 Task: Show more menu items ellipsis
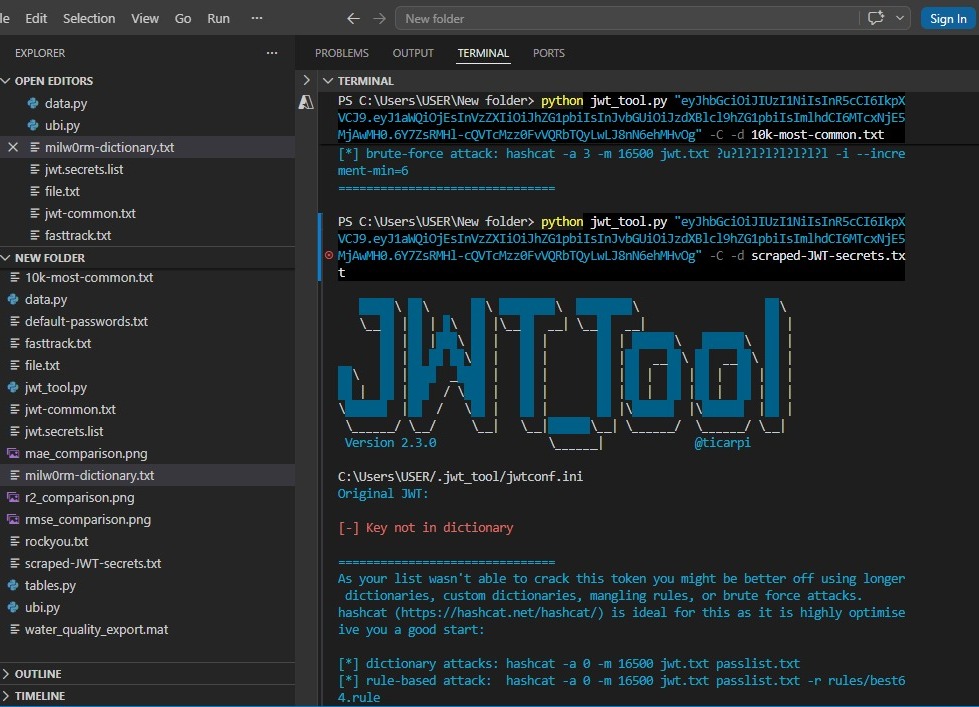[x=257, y=18]
